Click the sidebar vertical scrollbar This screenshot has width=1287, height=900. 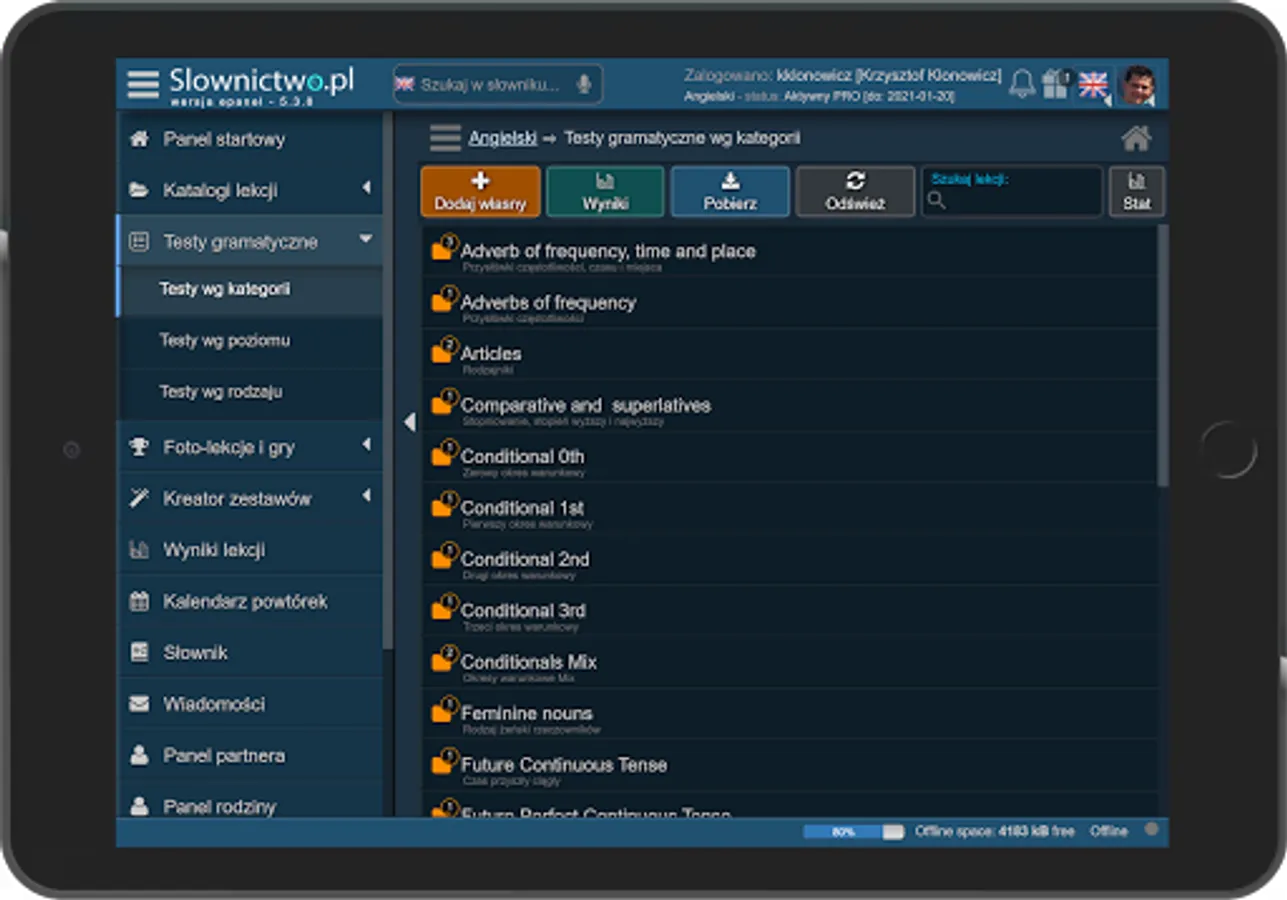pos(388,380)
